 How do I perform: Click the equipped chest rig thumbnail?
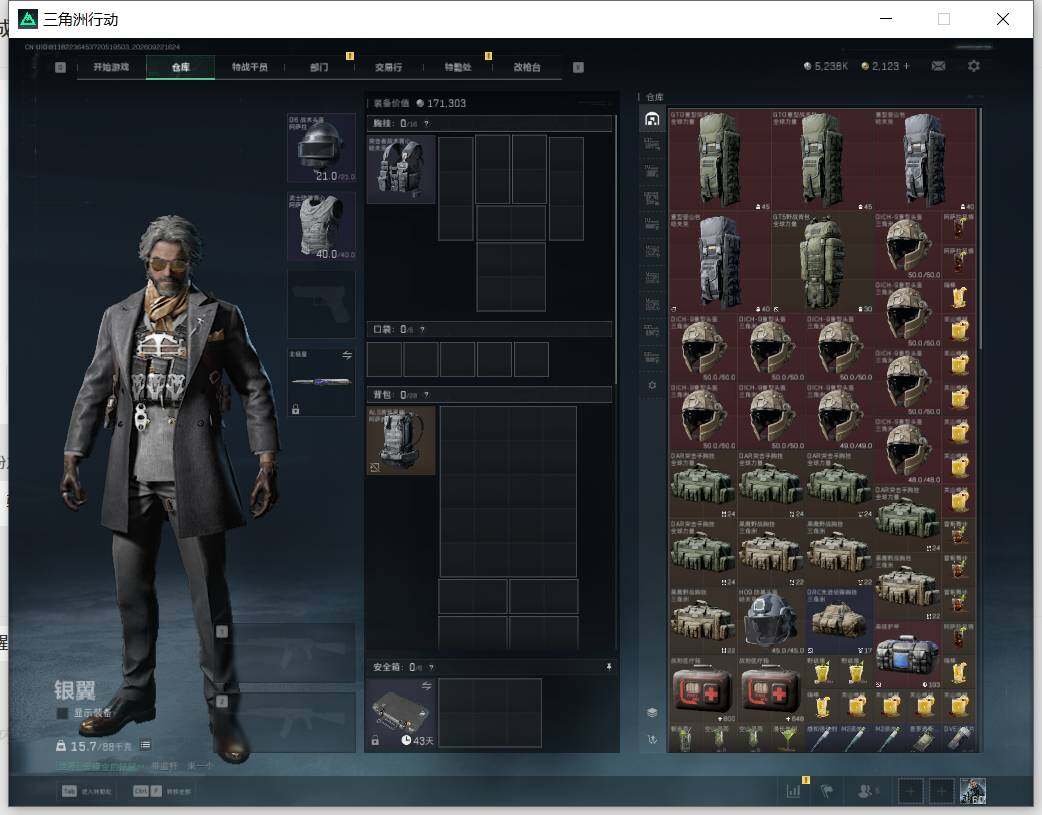pos(401,169)
